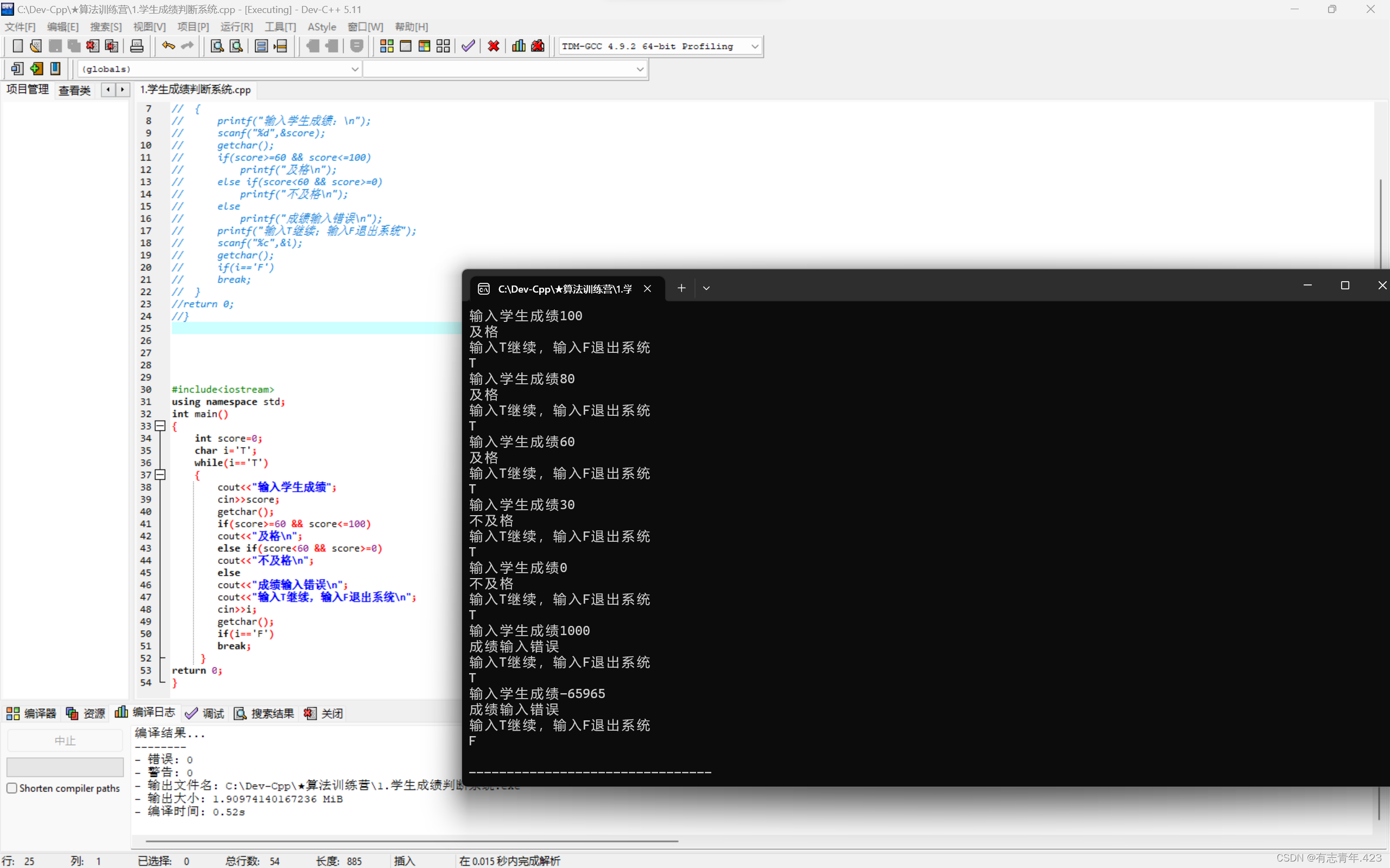This screenshot has height=868, width=1390.
Task: Click the Find magnifier icon
Action: [217, 46]
